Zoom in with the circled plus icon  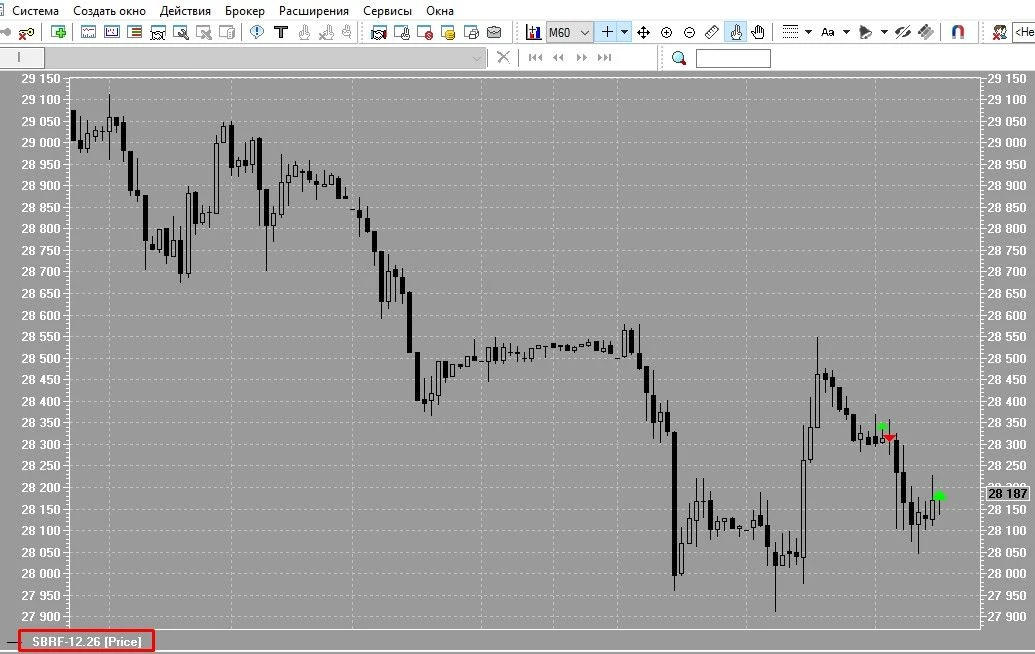coord(666,32)
